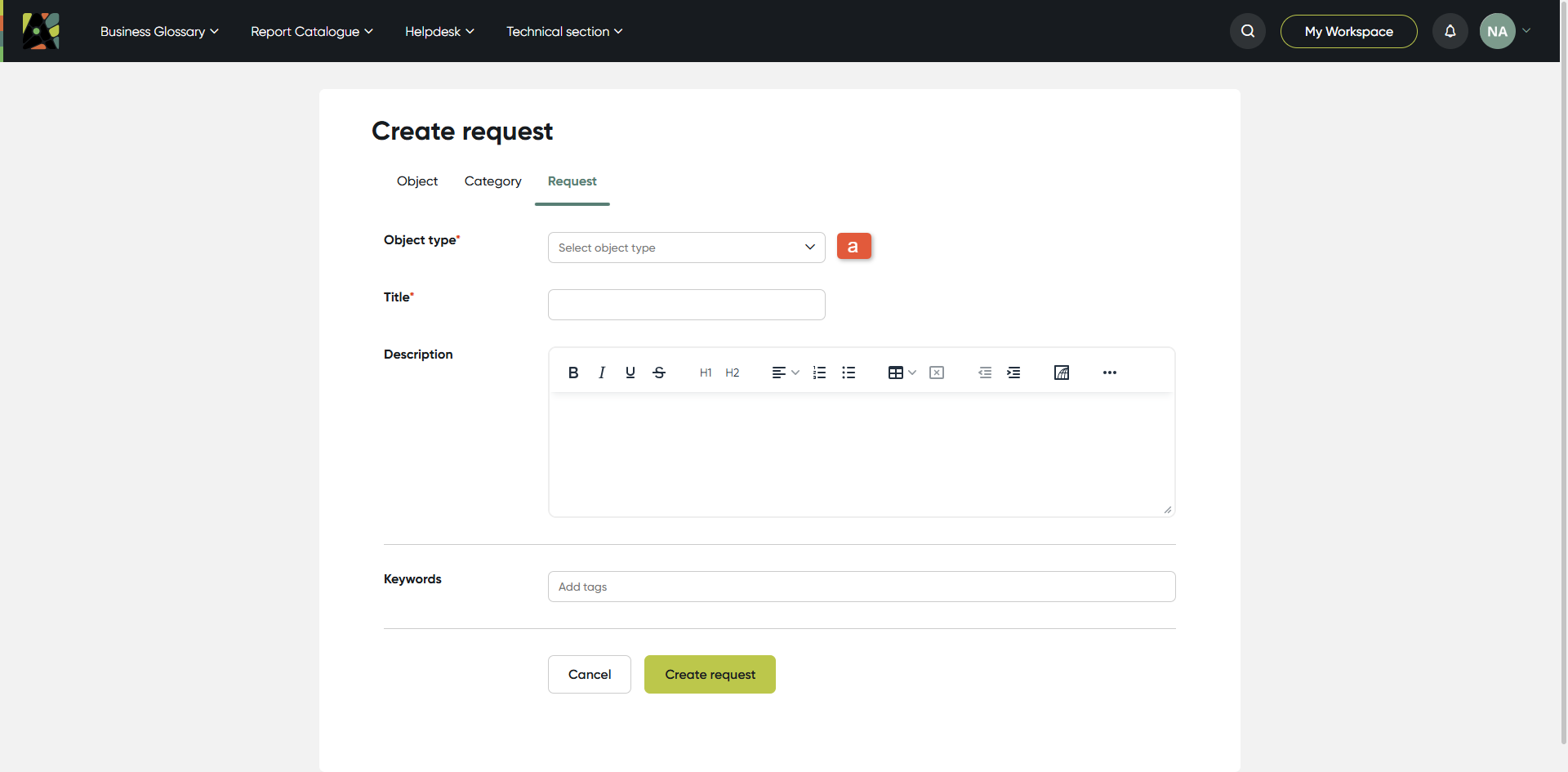Toggle bold formatting in Description
Screen dimensions: 1568x772
(x=573, y=373)
